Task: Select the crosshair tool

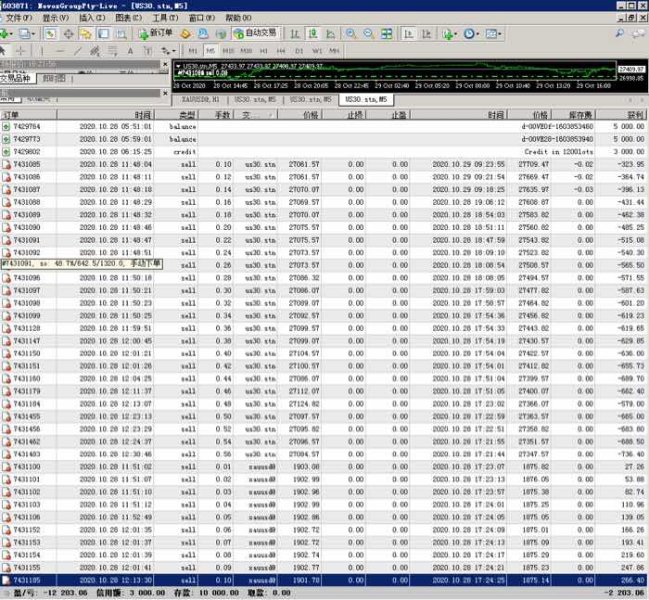Action: coord(20,50)
